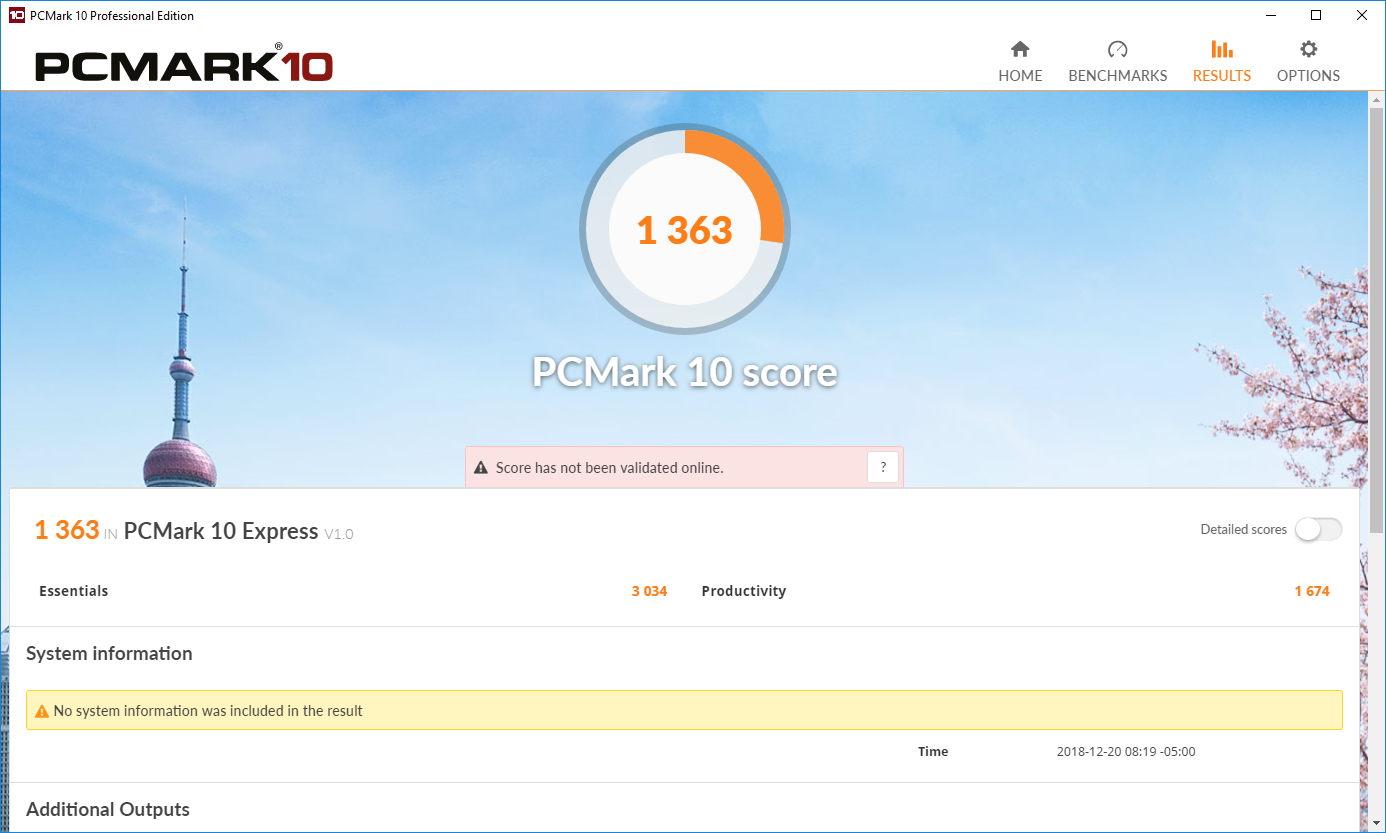Click the gear icon above Options
This screenshot has width=1386, height=833.
click(1308, 49)
